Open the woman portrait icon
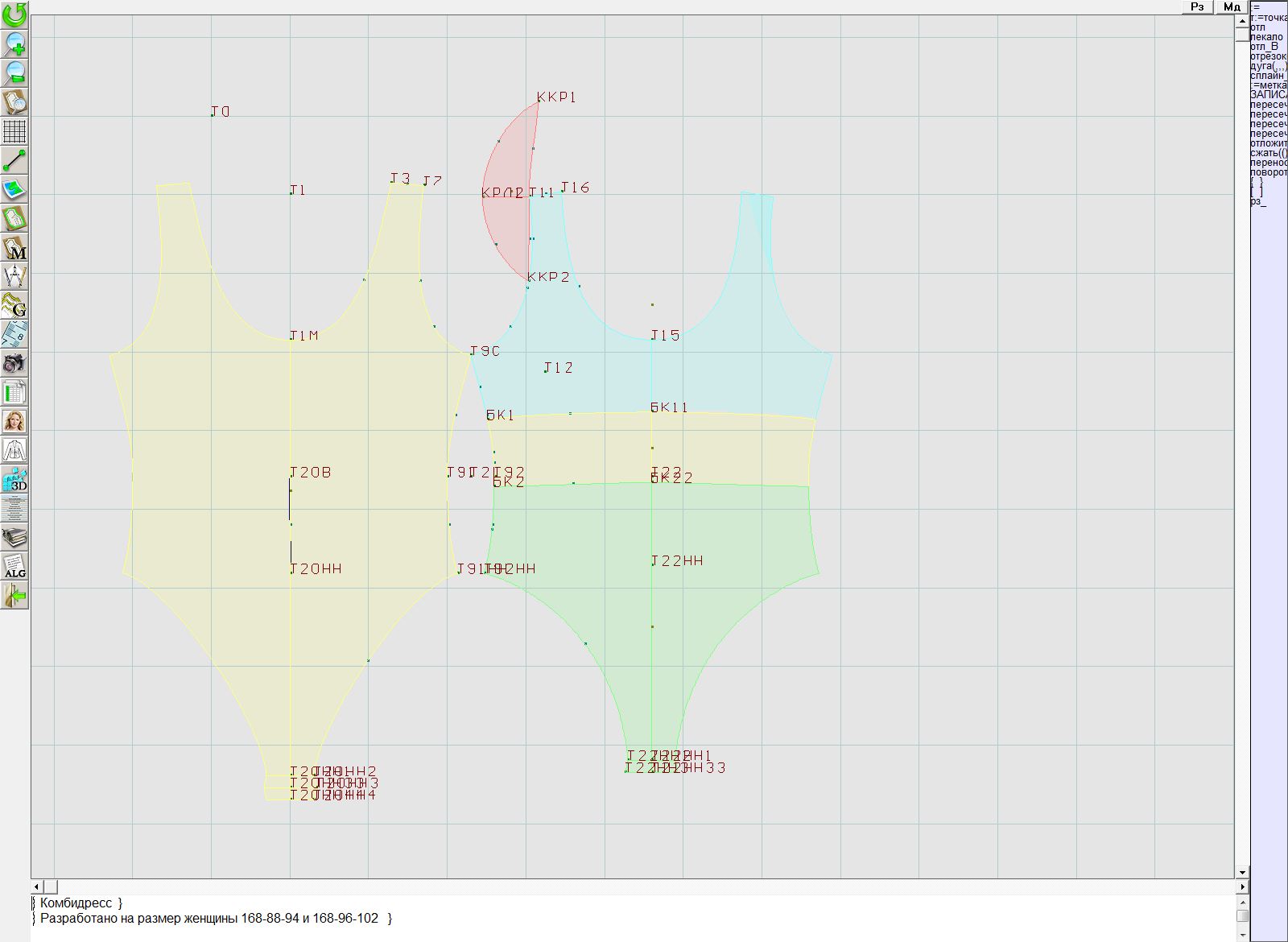Image resolution: width=1288 pixels, height=942 pixels. point(14,421)
